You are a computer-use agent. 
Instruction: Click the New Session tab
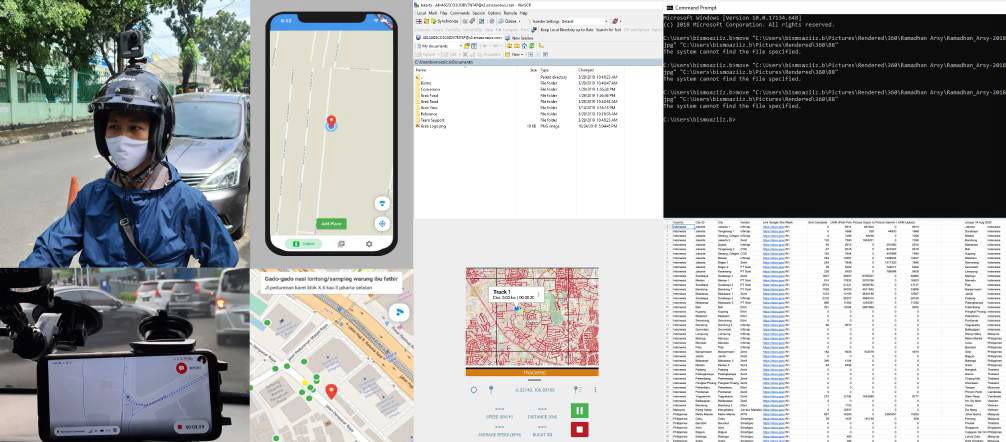click(521, 38)
